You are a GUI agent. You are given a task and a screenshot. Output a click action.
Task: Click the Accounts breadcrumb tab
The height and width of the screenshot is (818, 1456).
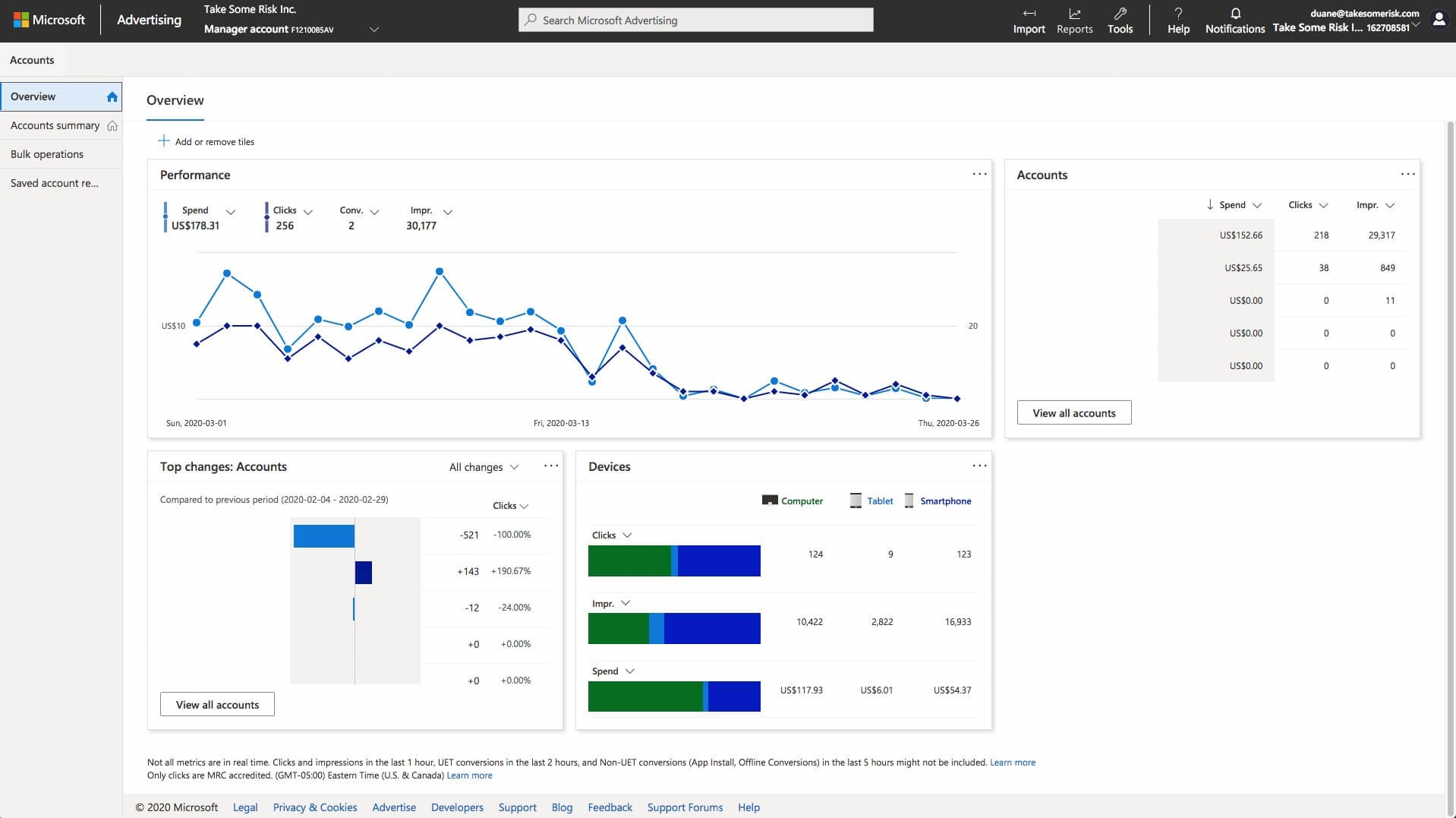tap(32, 60)
